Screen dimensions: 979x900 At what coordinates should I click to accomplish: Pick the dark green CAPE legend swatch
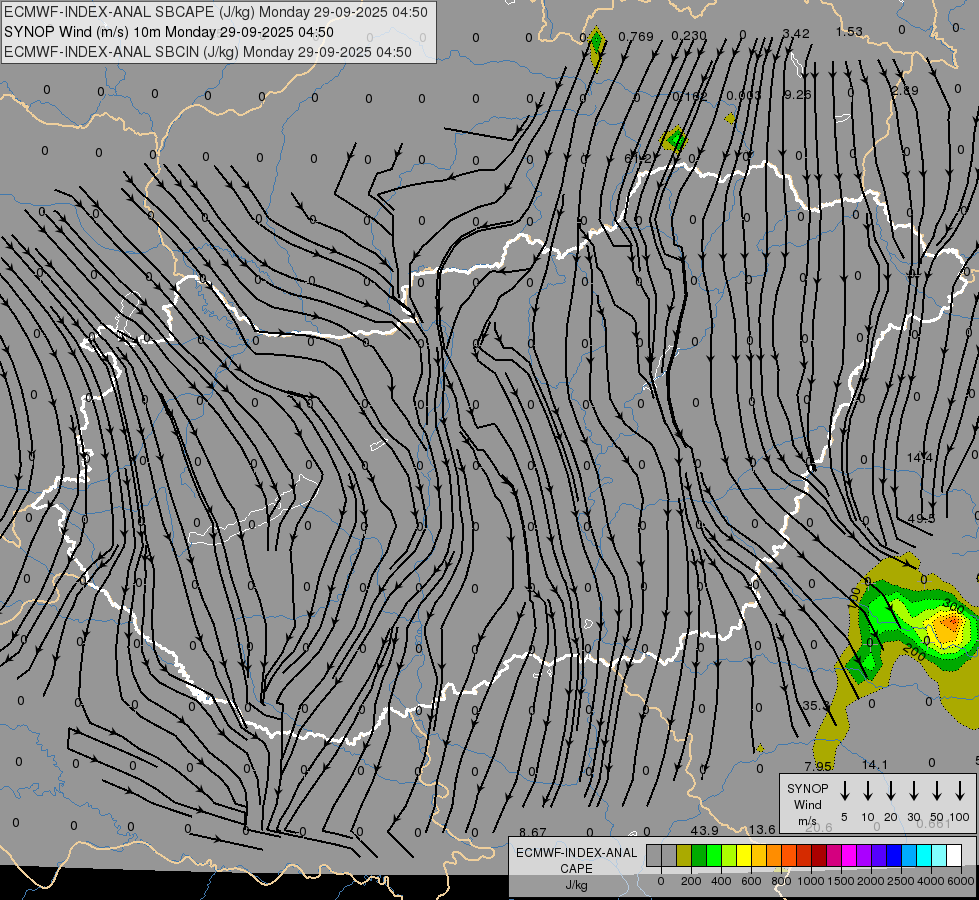(x=699, y=855)
